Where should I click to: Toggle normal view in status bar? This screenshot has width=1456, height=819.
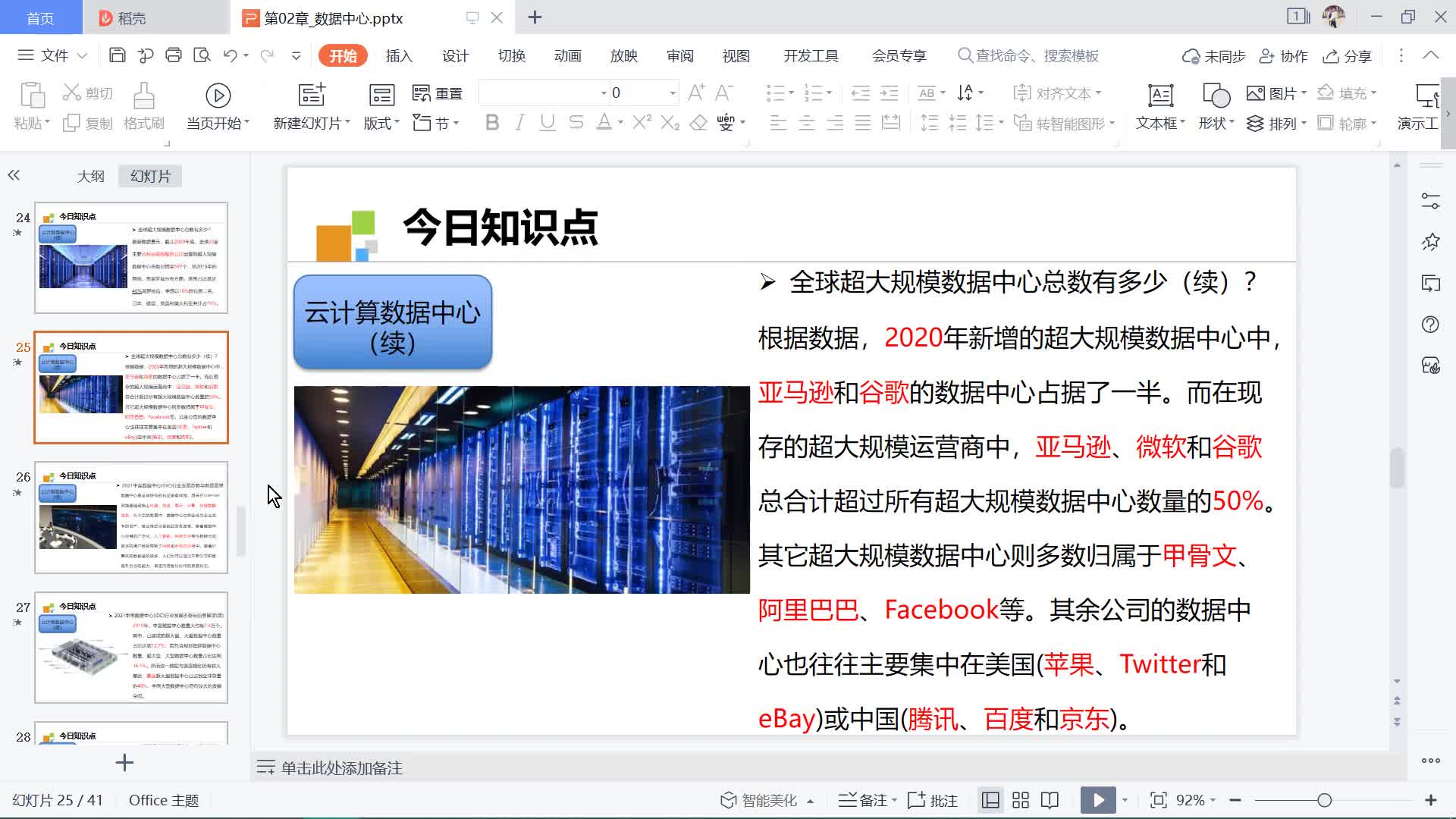coord(990,800)
